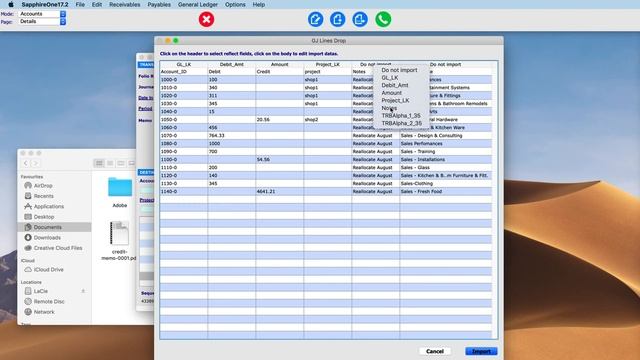Open Network in Finder sidebar

click(x=44, y=312)
